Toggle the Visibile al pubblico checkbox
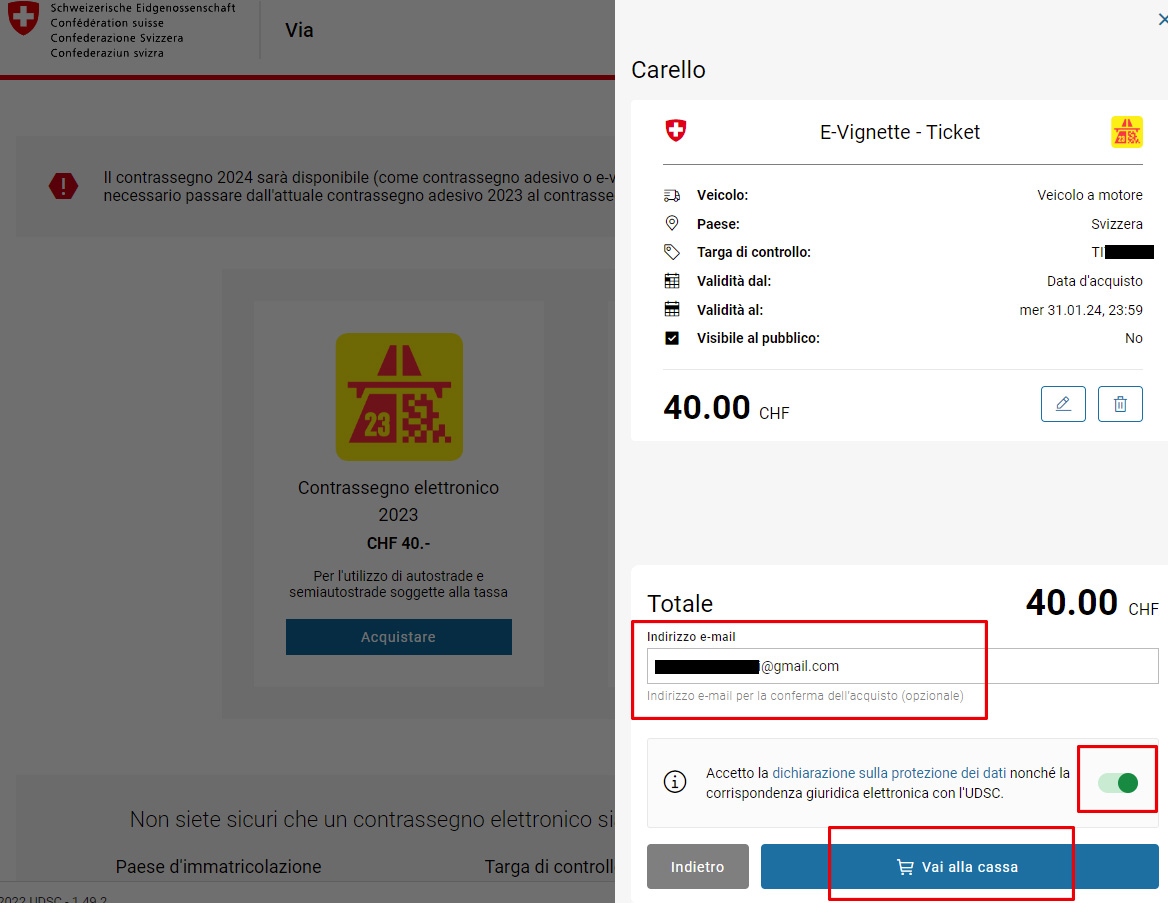 pos(672,338)
